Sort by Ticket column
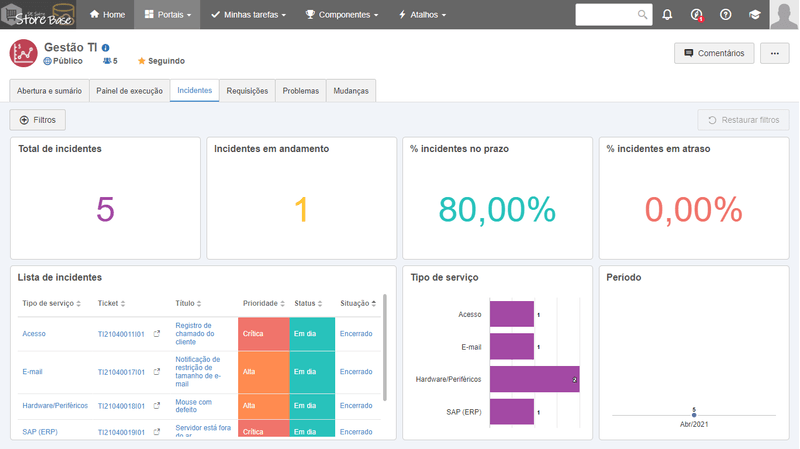 [111, 303]
